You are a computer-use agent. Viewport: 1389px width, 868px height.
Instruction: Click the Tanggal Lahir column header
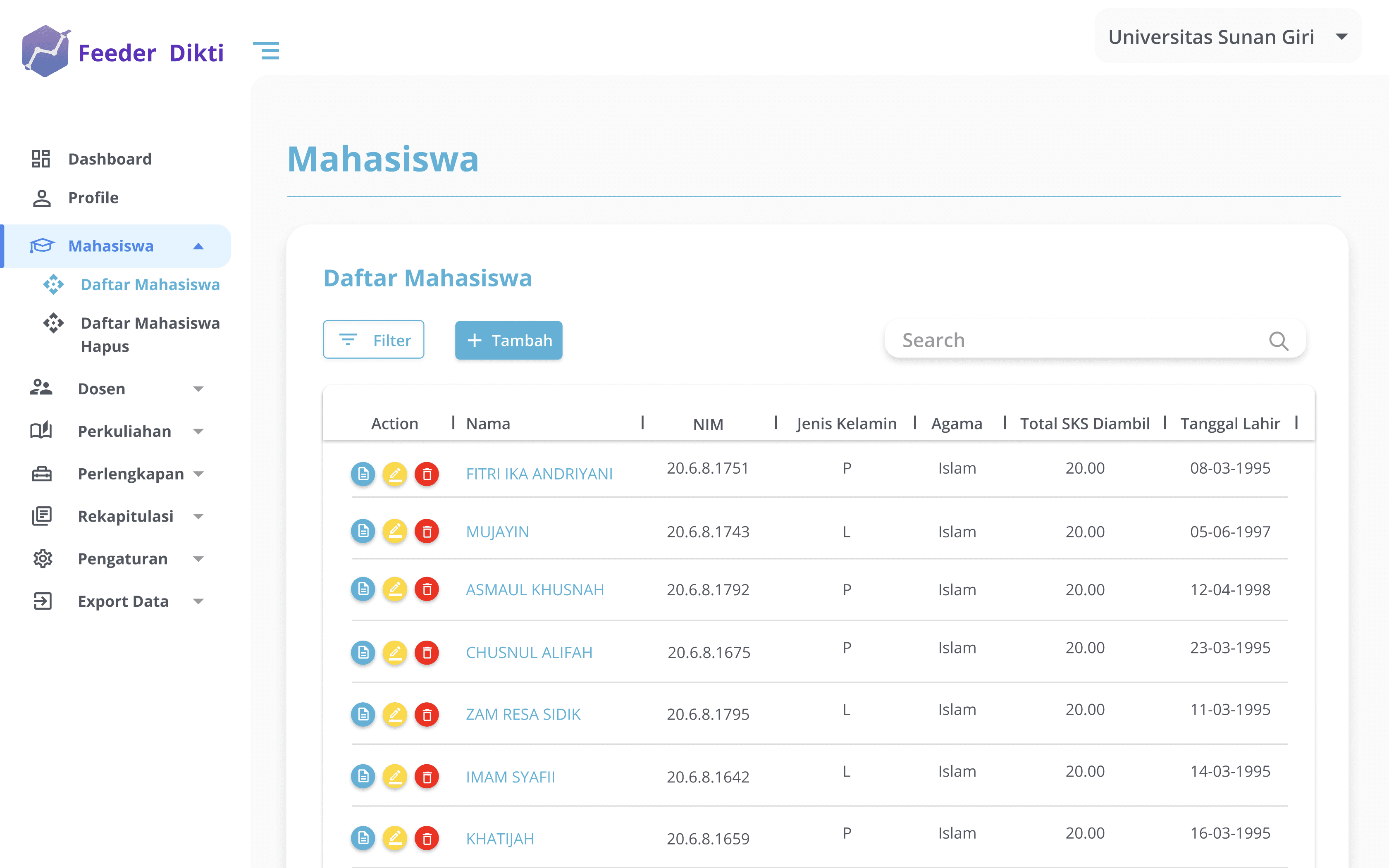point(1230,424)
